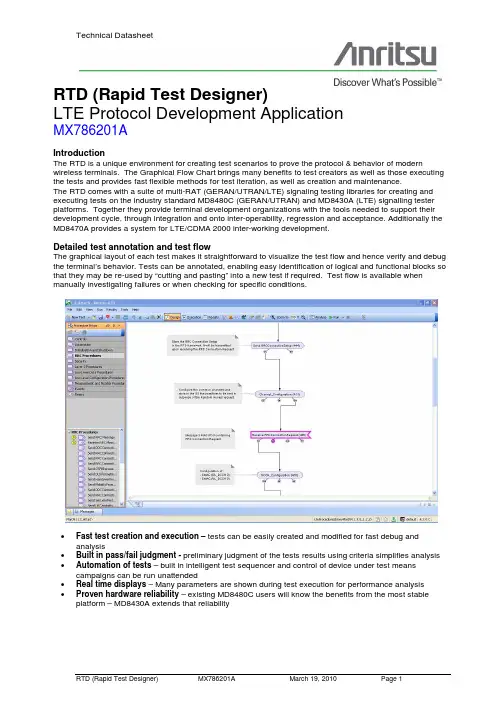Image resolution: width=504 pixels, height=713 pixels.
Task: Open the File menu in RTD window
Action: [x=69, y=310]
